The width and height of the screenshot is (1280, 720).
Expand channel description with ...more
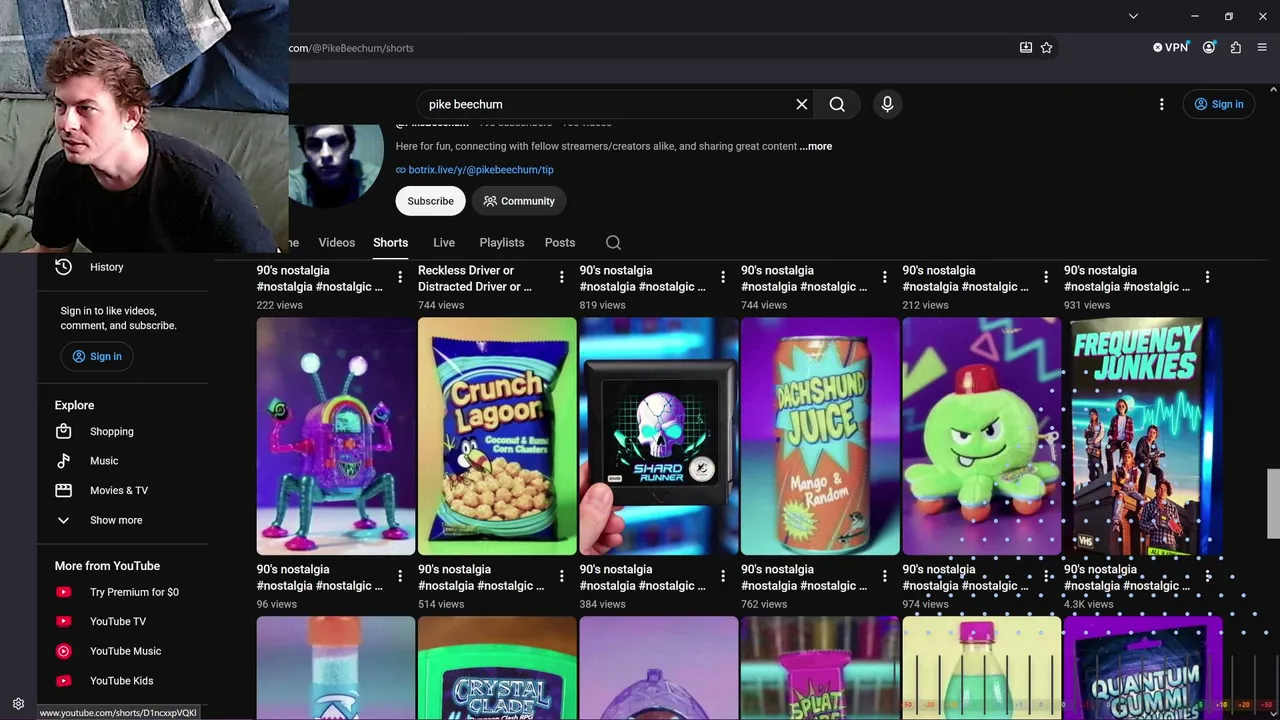pos(816,146)
